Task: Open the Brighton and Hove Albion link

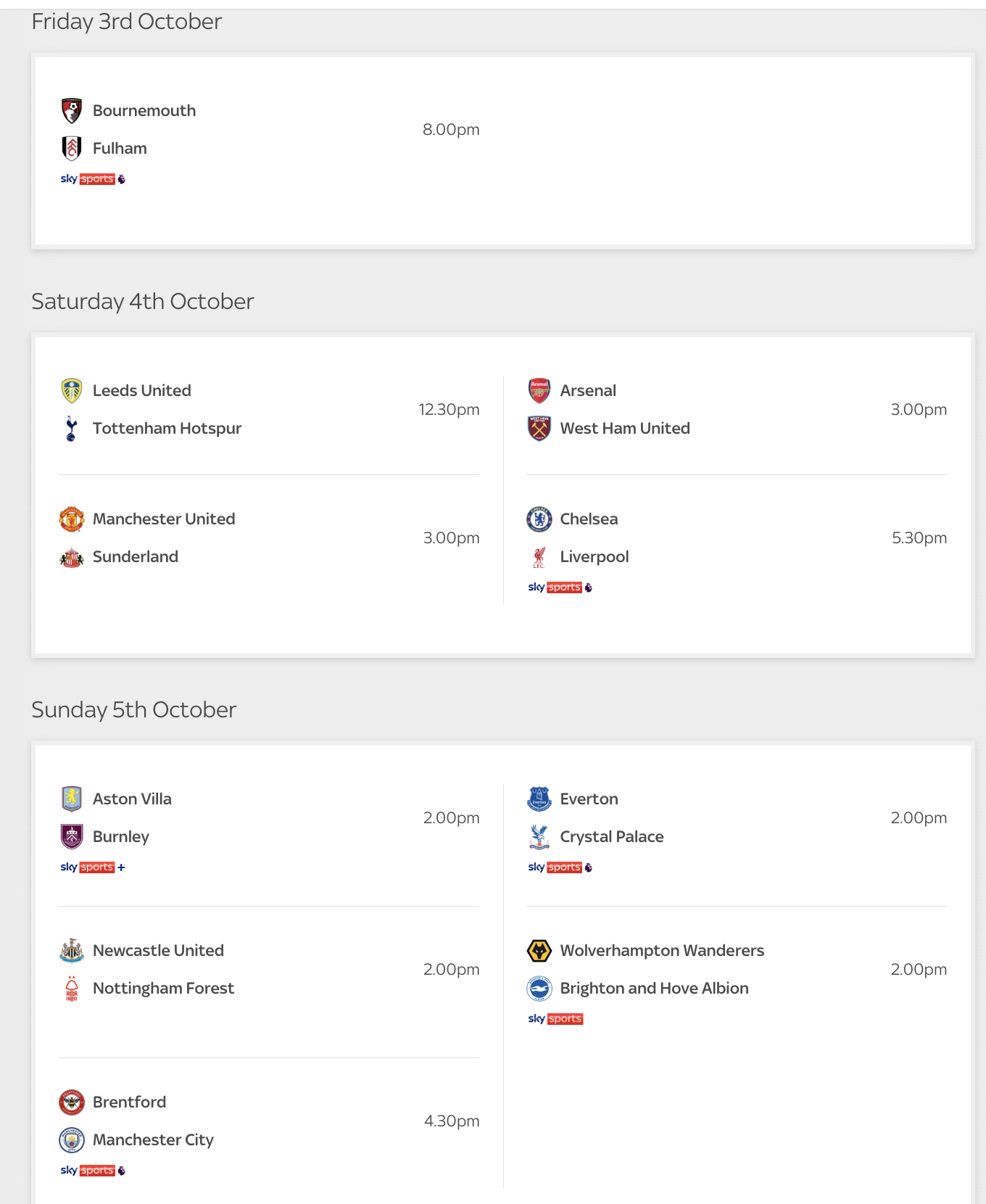Action: (x=654, y=989)
